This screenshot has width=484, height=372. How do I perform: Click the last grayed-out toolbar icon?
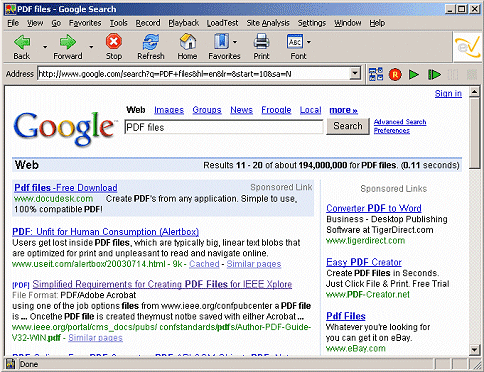(472, 74)
